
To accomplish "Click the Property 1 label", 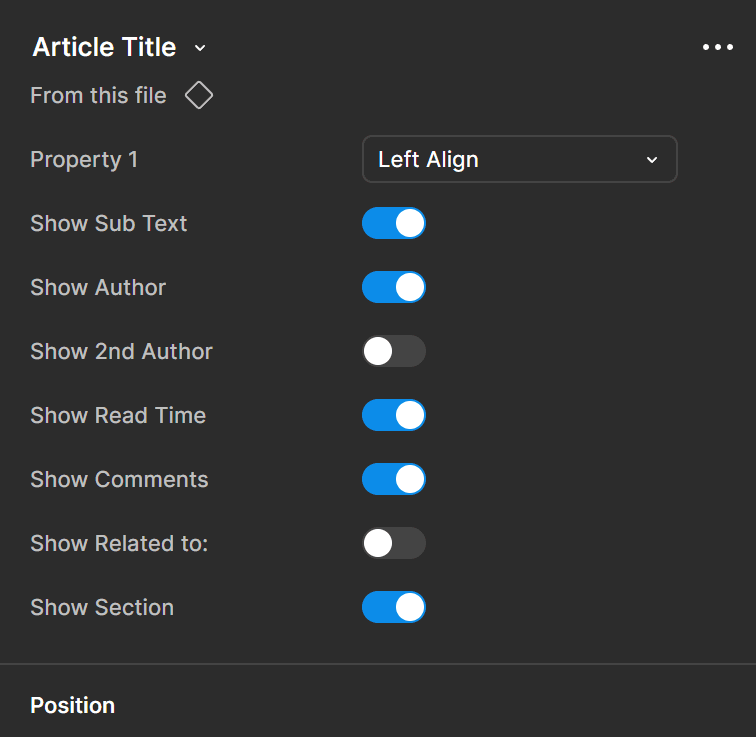I will pos(84,160).
